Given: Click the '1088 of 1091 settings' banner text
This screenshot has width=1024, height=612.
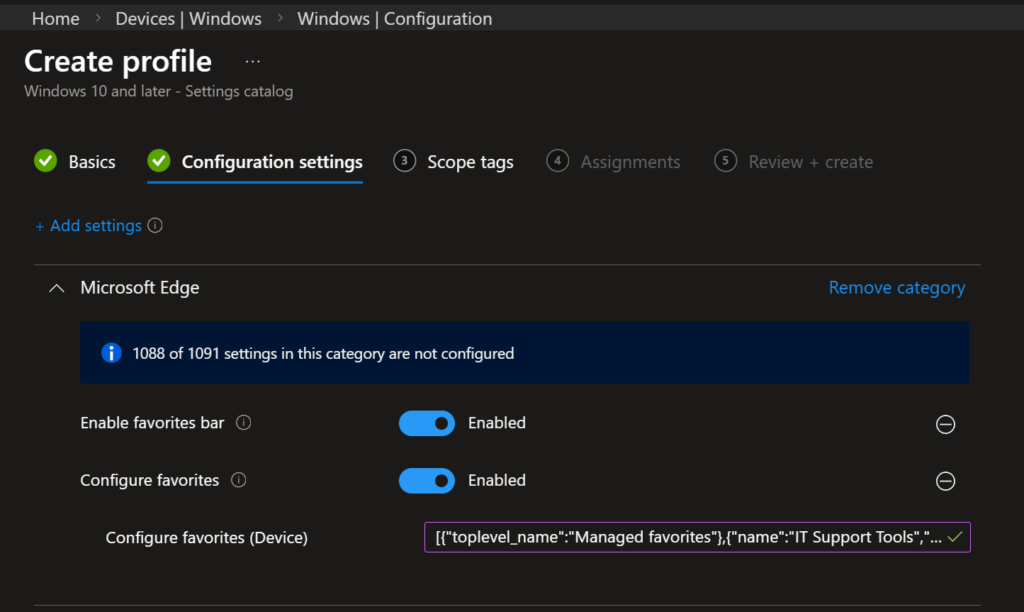Looking at the screenshot, I should [323, 353].
